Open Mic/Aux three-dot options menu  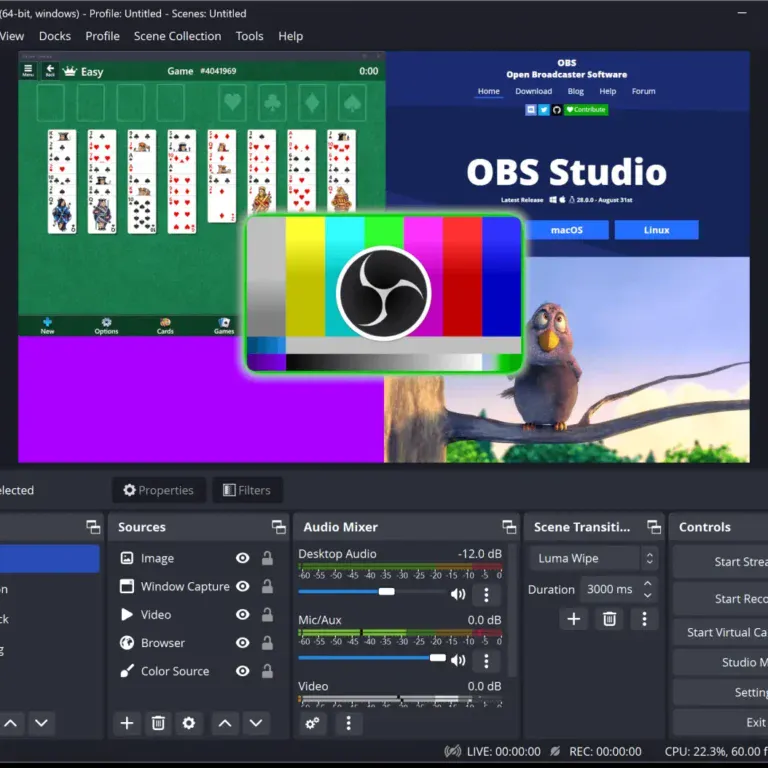tap(486, 660)
